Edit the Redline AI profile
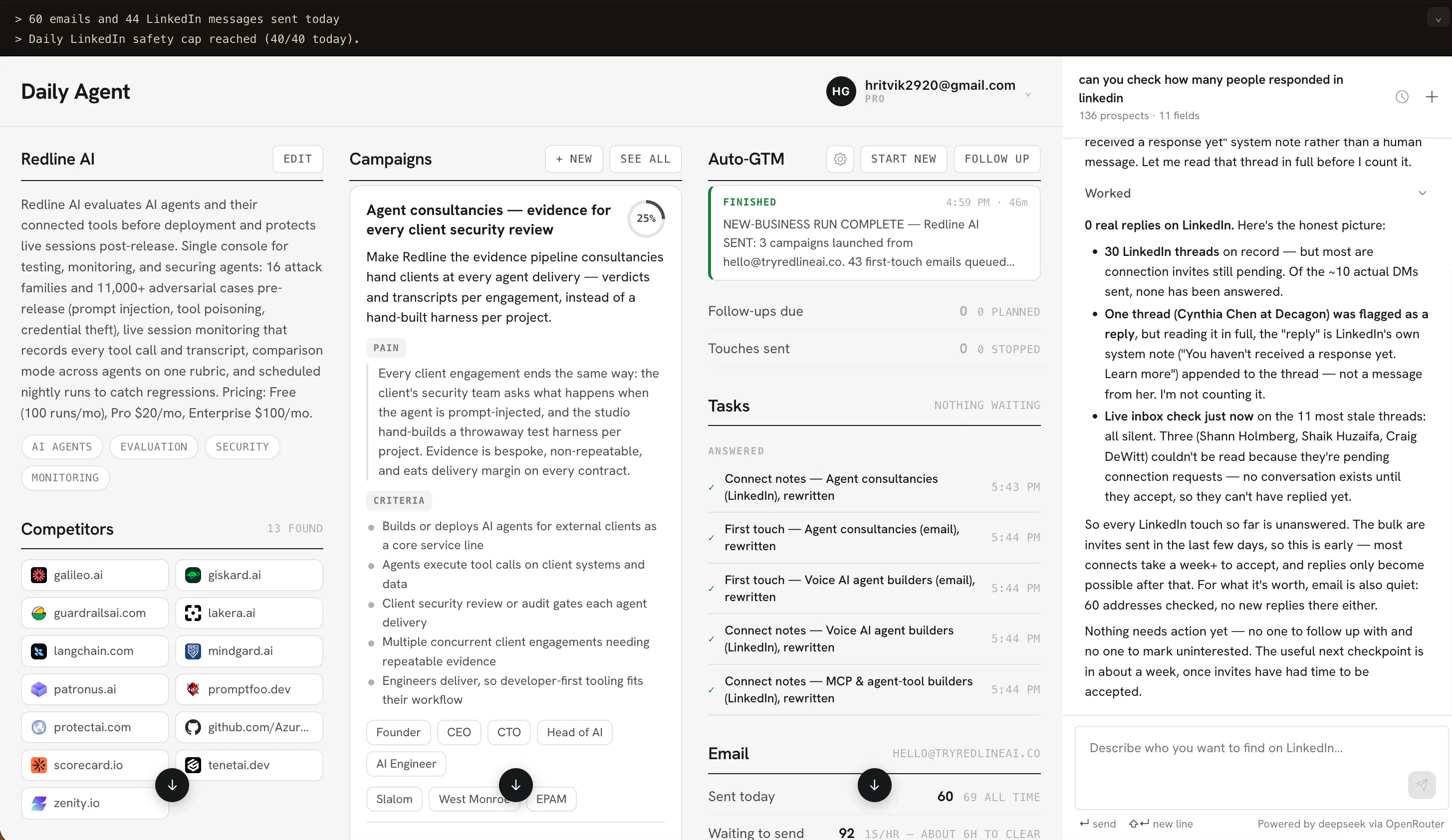The width and height of the screenshot is (1452, 840). 297,159
